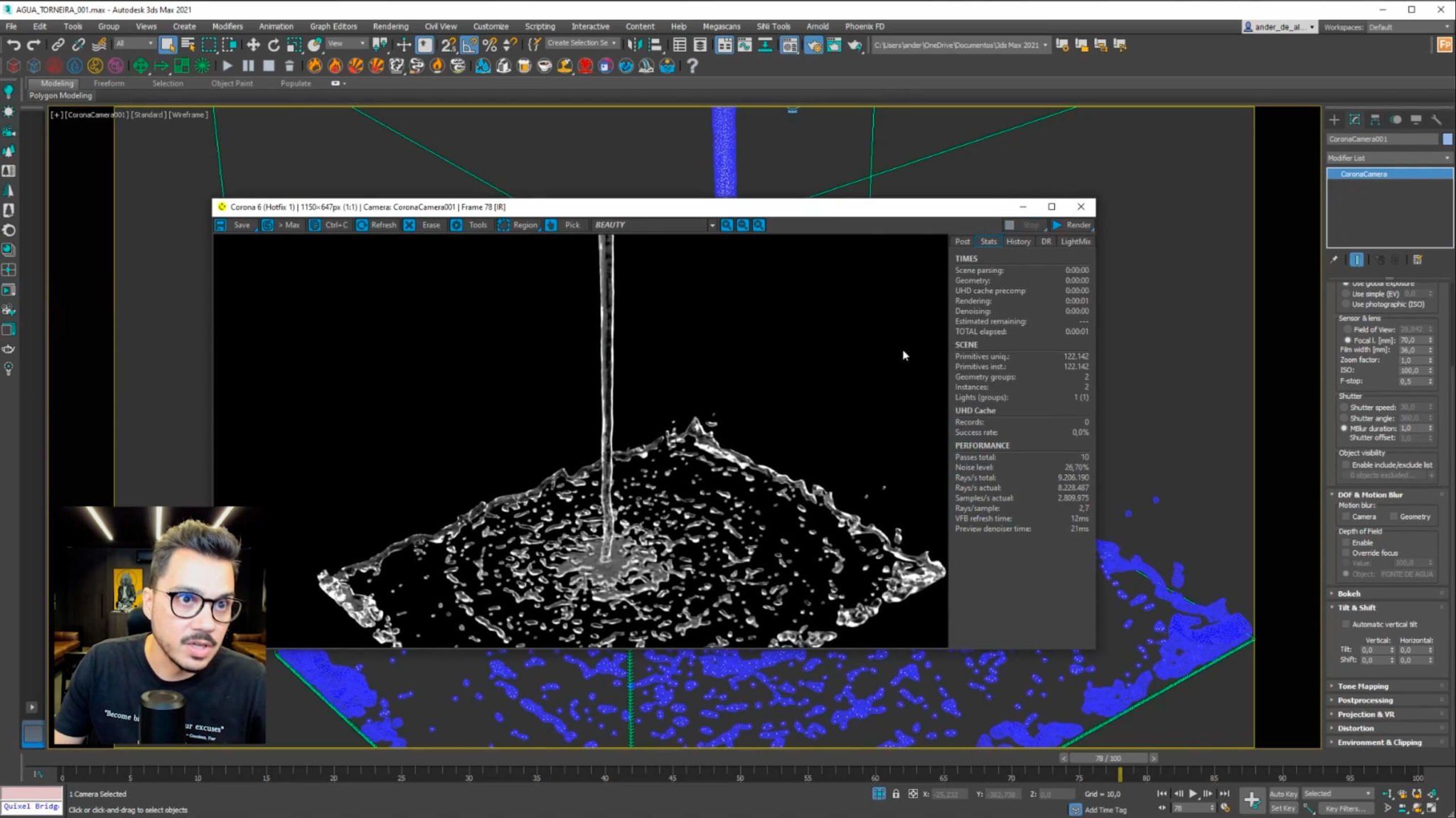Open the BEAUTY render element dropdown
This screenshot has width=1456, height=818.
712,225
